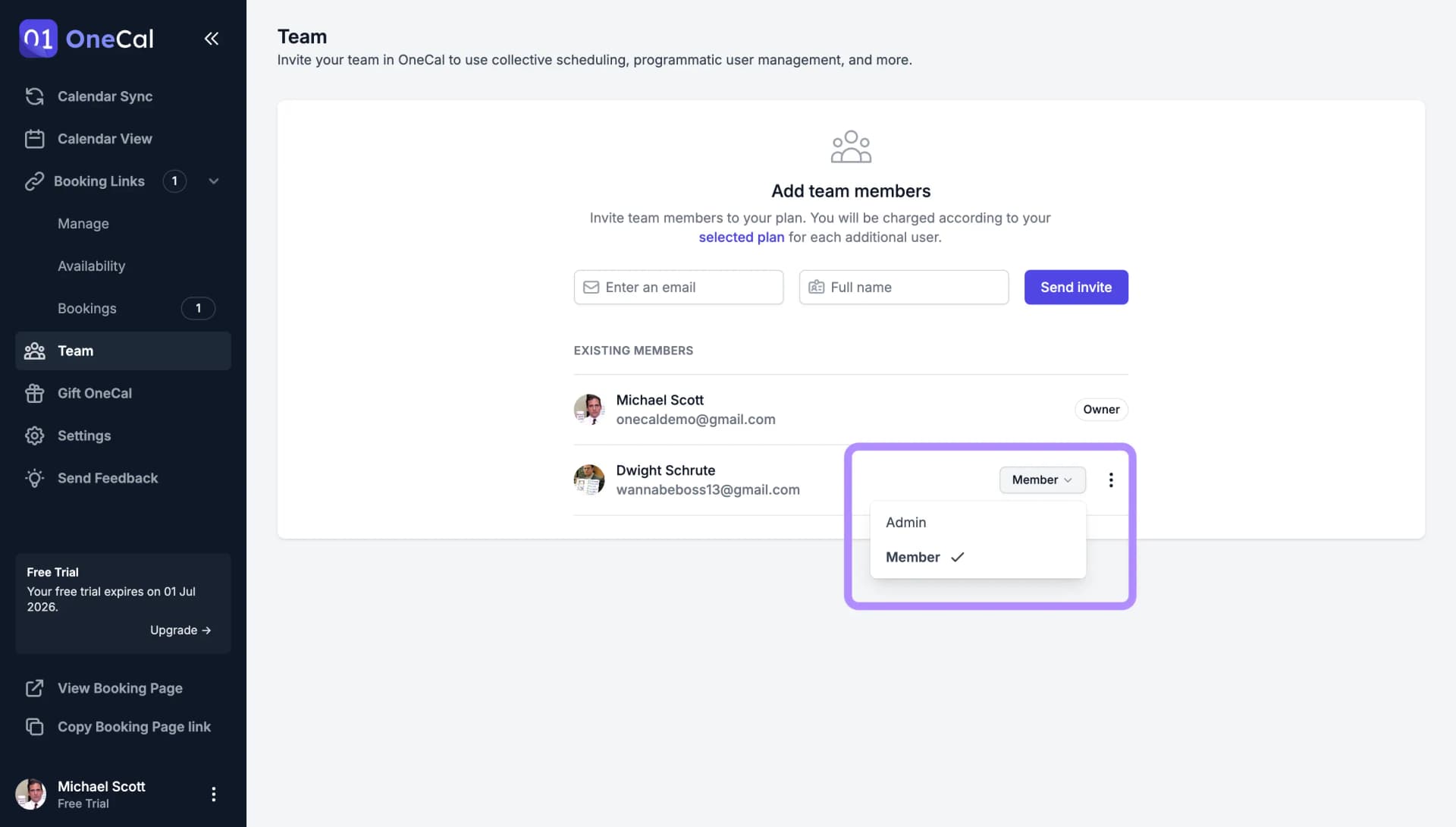The image size is (1456, 827).
Task: Click the EXISTING MEMBERS heading
Action: coord(633,351)
